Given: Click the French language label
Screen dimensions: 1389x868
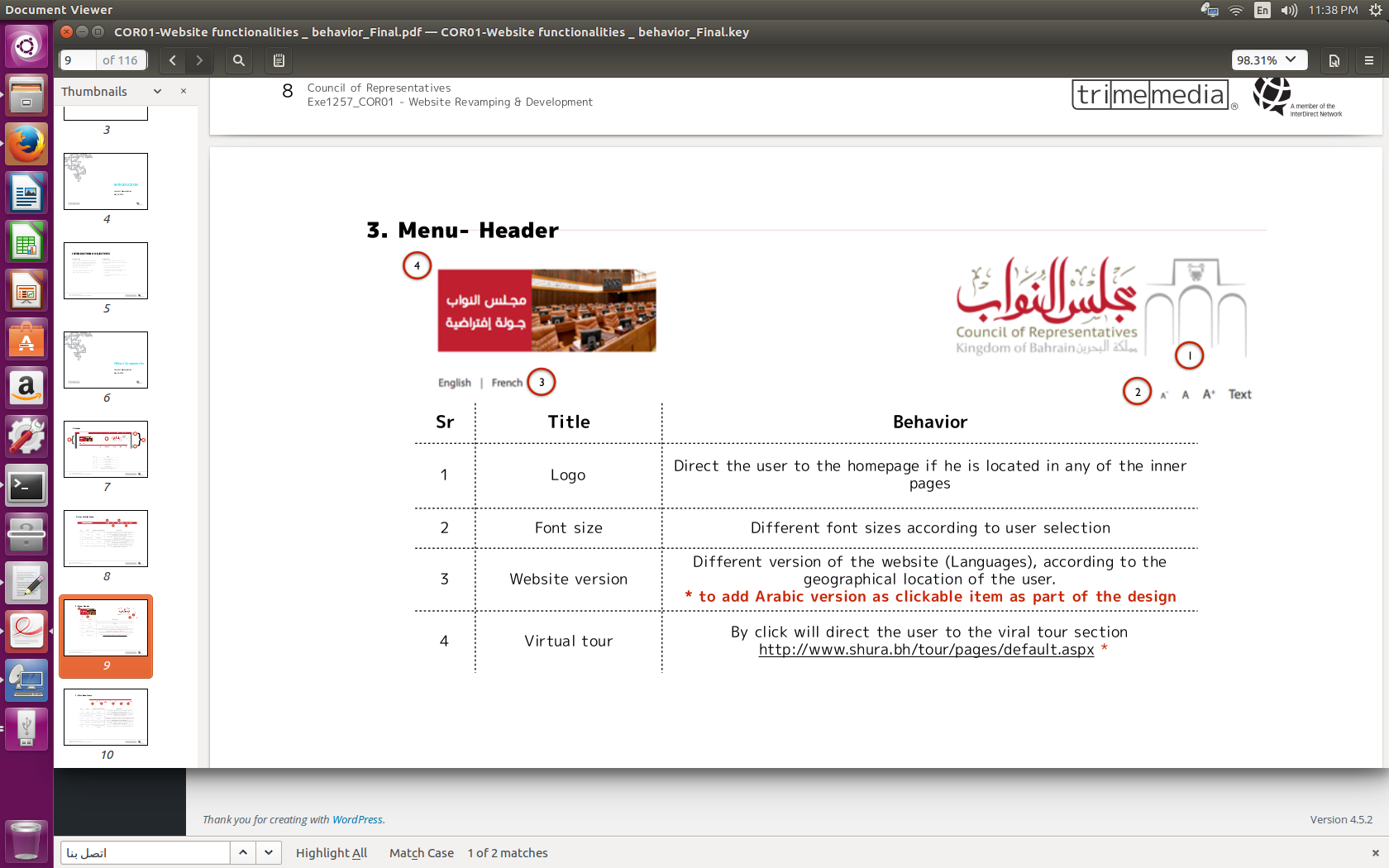Looking at the screenshot, I should tap(507, 383).
